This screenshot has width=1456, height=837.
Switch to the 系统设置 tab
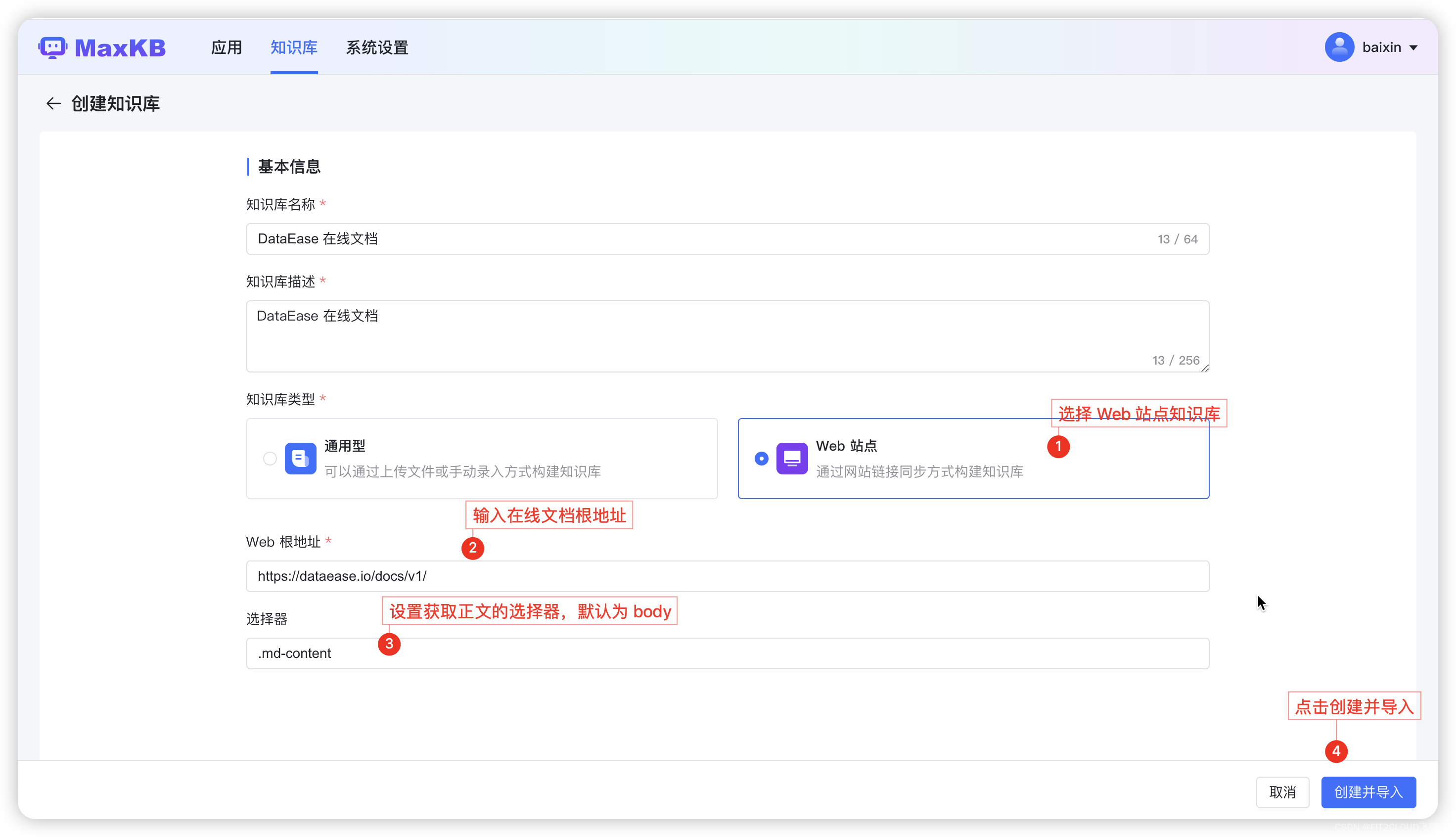[x=377, y=47]
